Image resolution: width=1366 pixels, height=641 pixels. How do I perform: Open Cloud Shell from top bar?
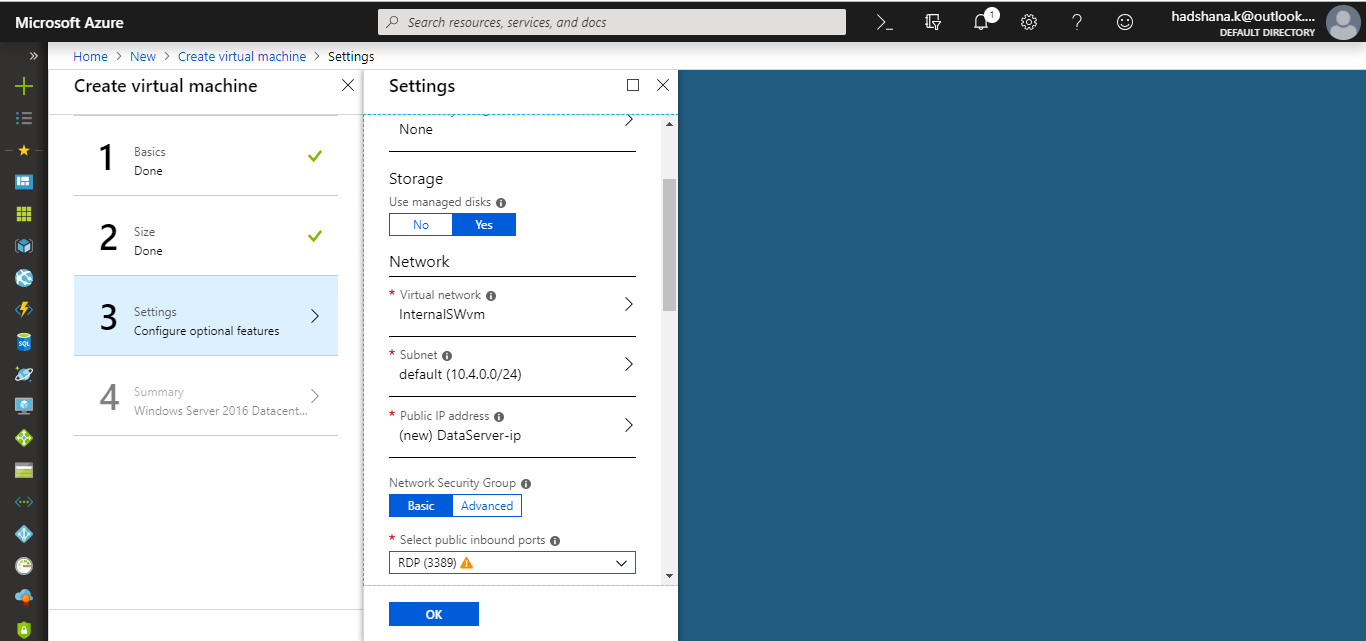(885, 22)
